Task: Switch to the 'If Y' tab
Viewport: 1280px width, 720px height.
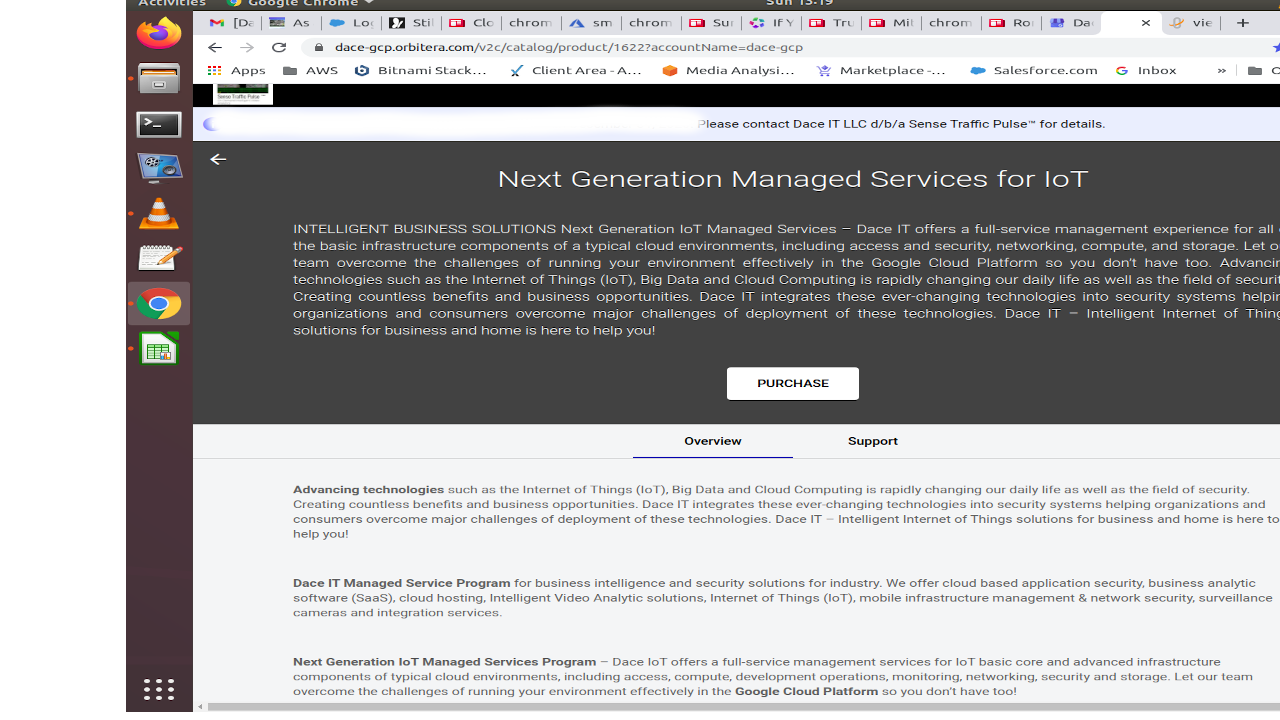Action: coord(770,23)
